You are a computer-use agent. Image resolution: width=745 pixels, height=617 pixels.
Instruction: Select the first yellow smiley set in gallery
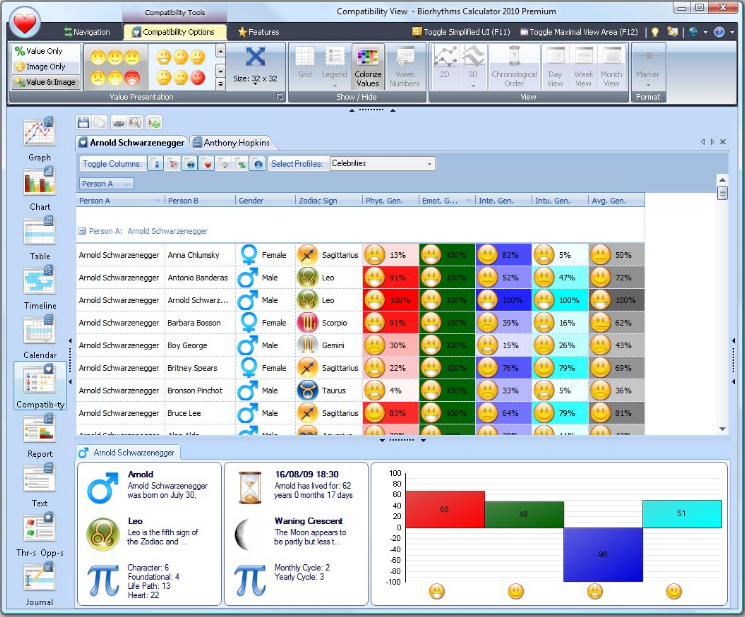click(x=115, y=67)
